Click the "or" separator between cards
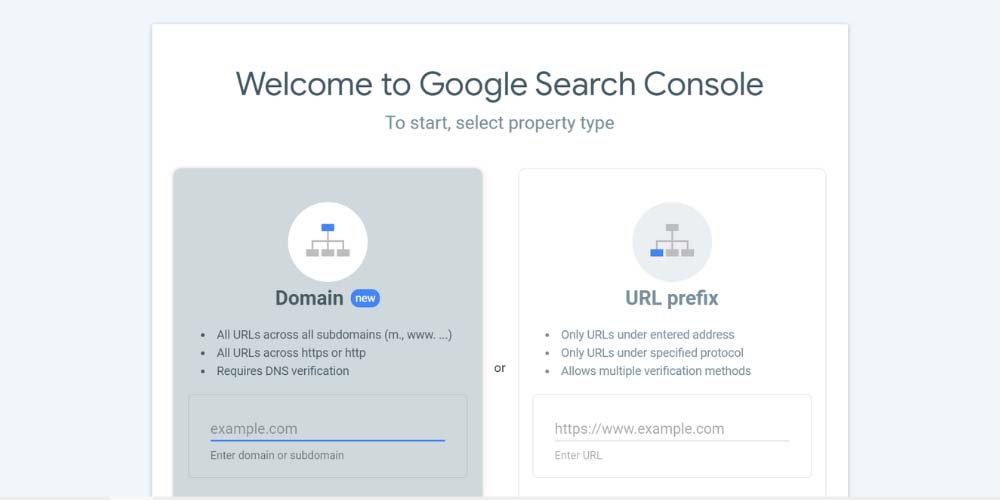The image size is (1000, 500). [x=500, y=368]
